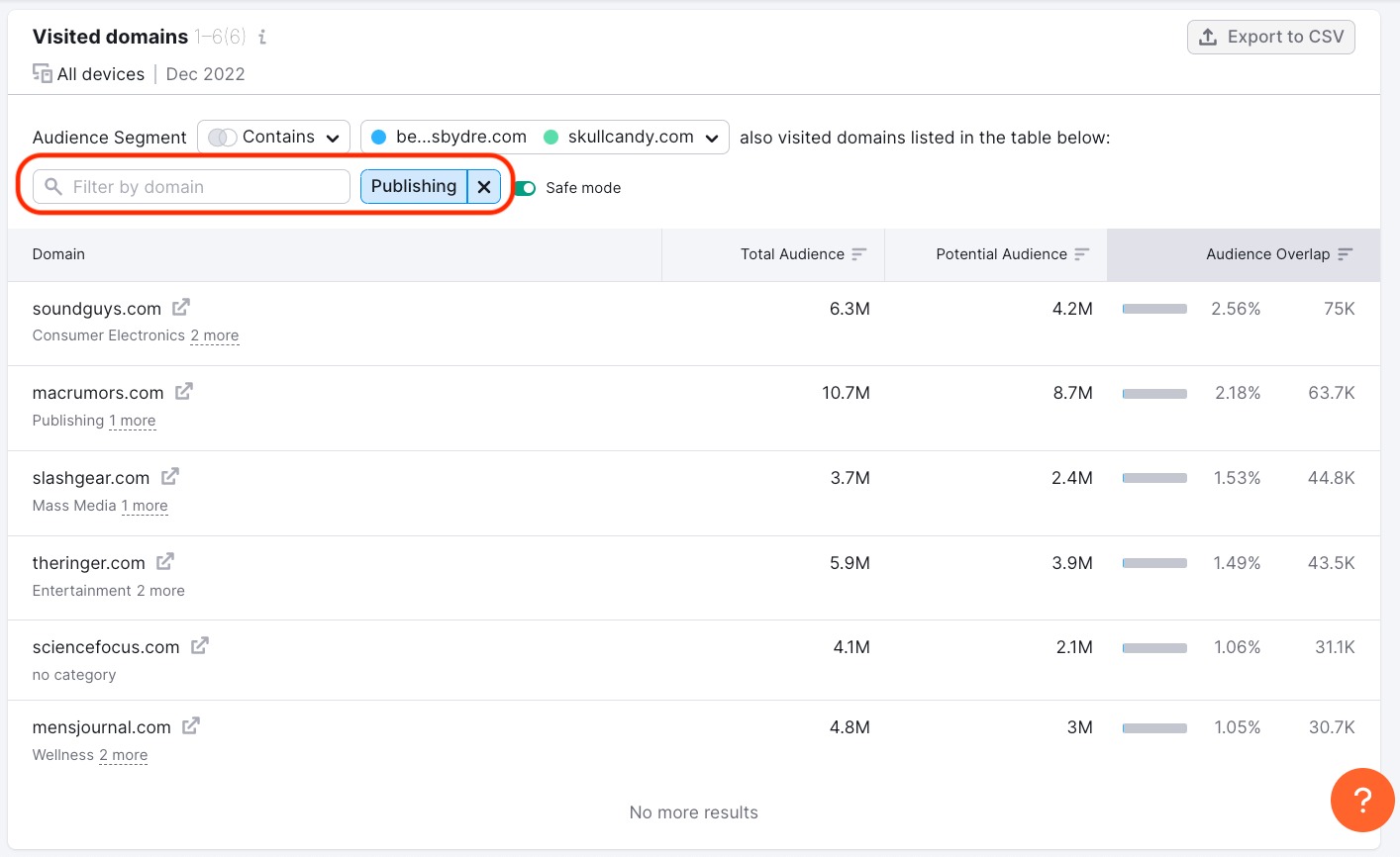Click theringer.com domain name
Image resolution: width=1400 pixels, height=857 pixels.
click(89, 563)
